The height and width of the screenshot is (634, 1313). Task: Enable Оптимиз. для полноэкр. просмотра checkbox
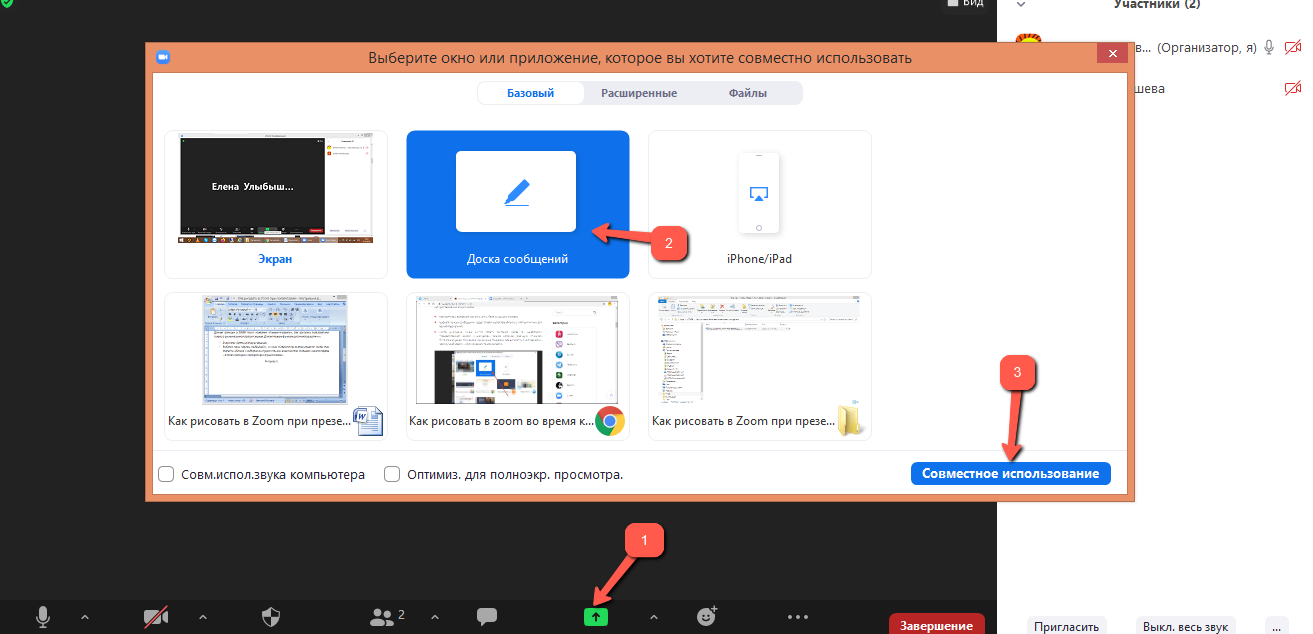[393, 474]
